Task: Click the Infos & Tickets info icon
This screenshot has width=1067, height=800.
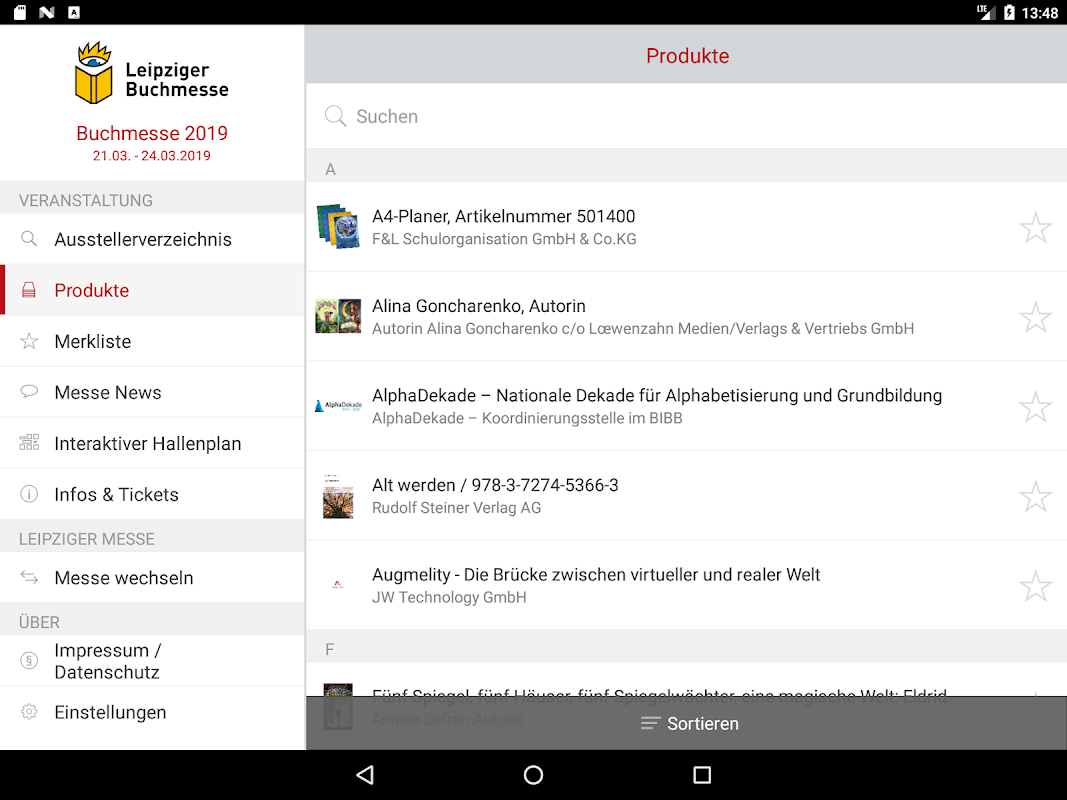Action: click(x=29, y=494)
